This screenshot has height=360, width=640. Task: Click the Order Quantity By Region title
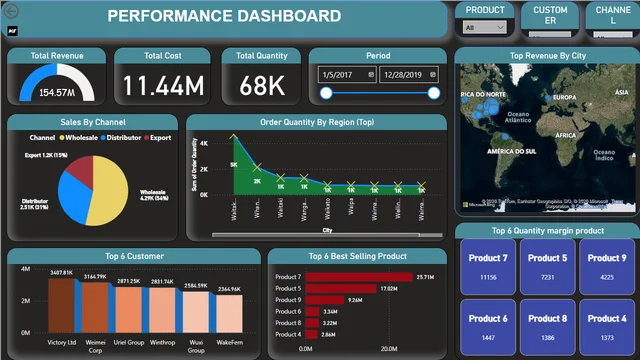coord(317,122)
